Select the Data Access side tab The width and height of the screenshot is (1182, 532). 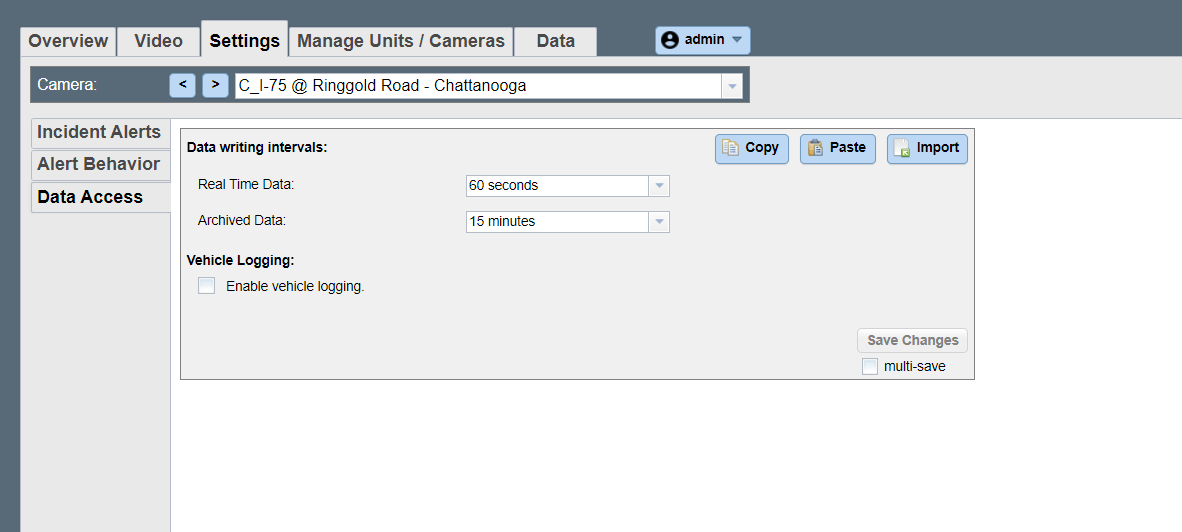click(x=100, y=197)
